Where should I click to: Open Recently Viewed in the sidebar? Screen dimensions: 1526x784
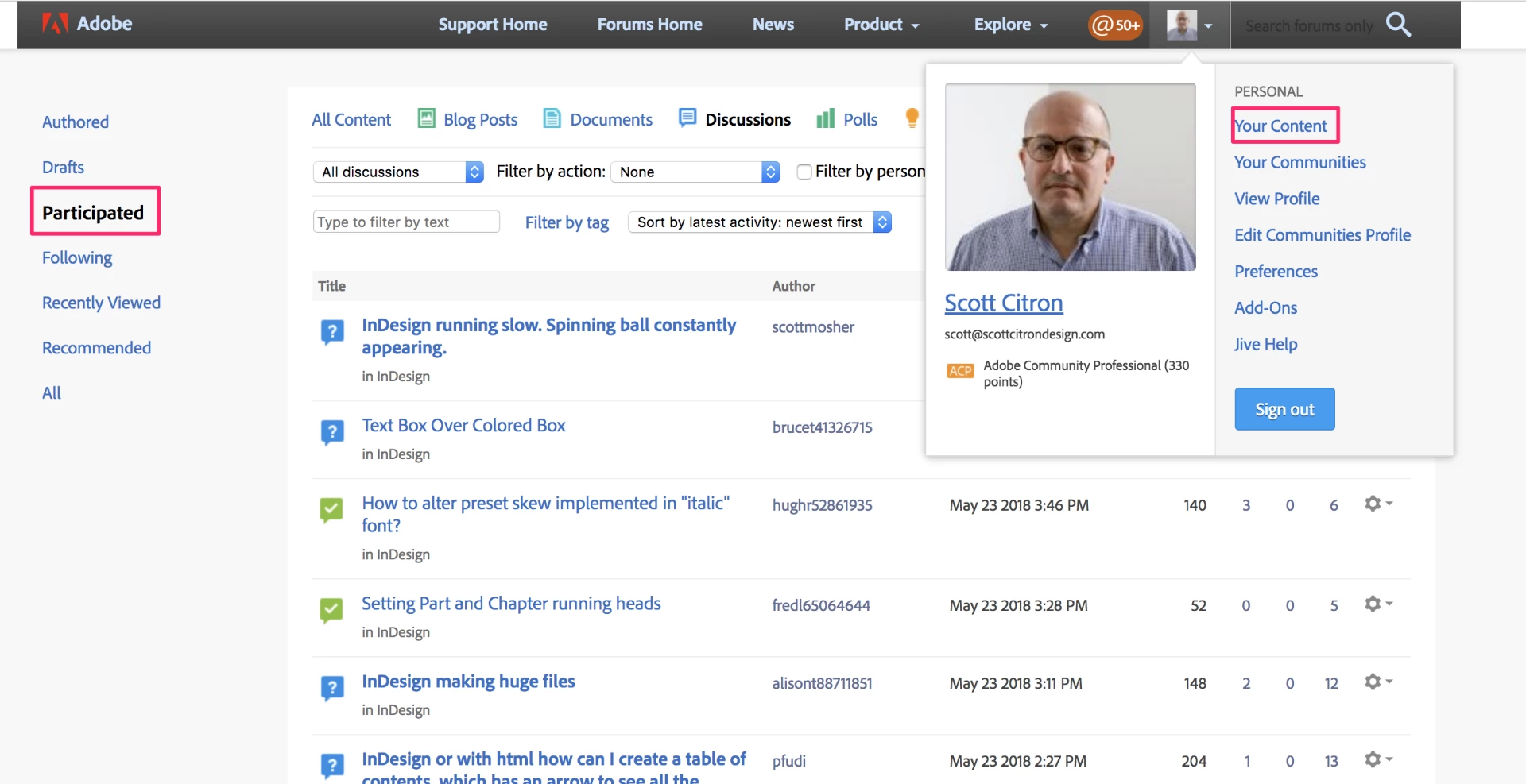pyautogui.click(x=101, y=303)
